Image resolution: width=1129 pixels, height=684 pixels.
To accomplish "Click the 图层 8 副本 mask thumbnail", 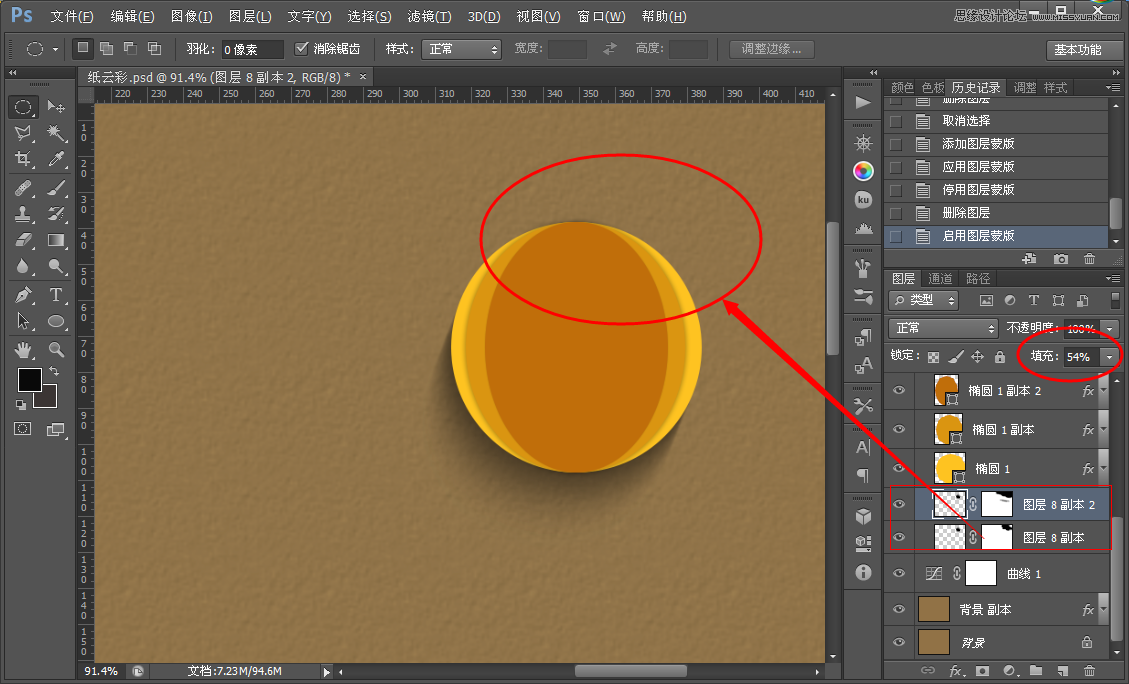I will coord(997,537).
